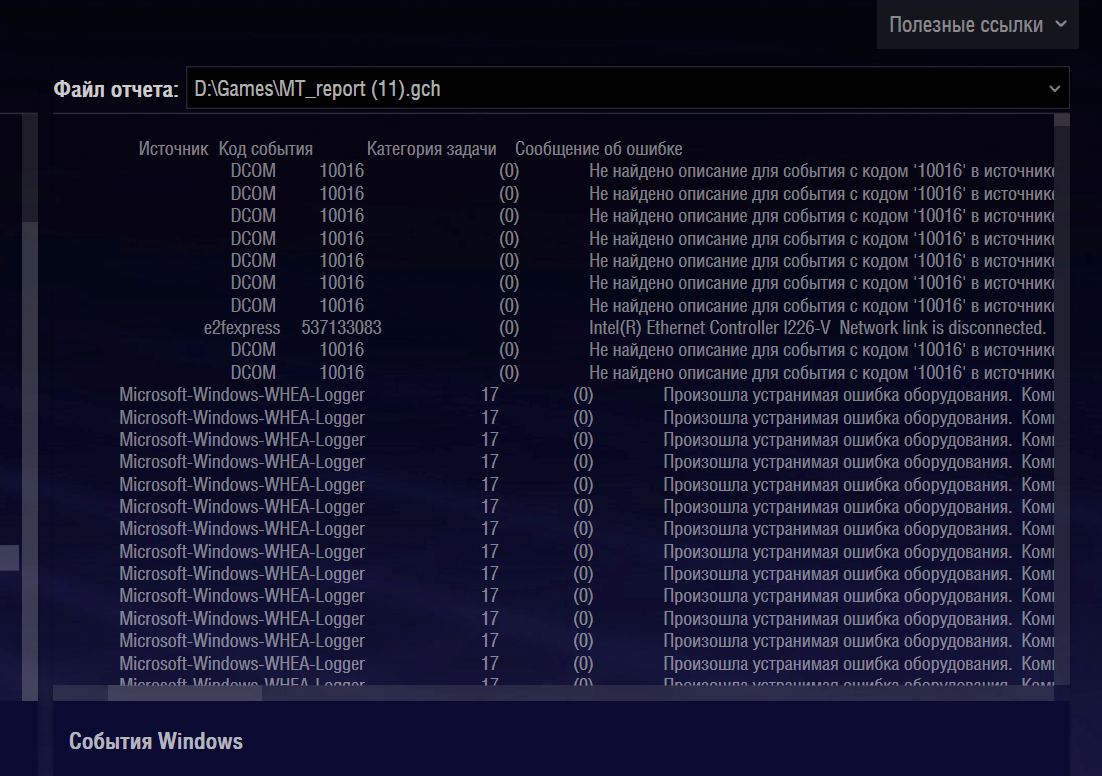The width and height of the screenshot is (1102, 776).
Task: Select the D:\Games\MT_report (11).gch path field
Action: 628,89
